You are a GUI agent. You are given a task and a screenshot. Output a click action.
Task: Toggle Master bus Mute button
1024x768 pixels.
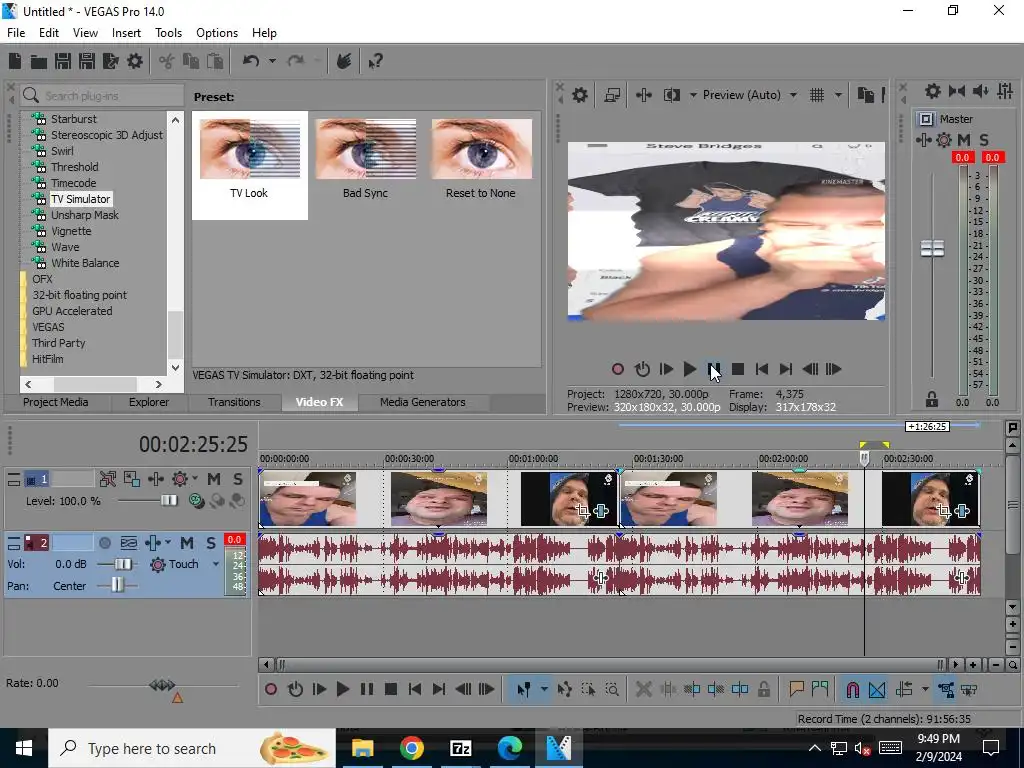(x=964, y=140)
